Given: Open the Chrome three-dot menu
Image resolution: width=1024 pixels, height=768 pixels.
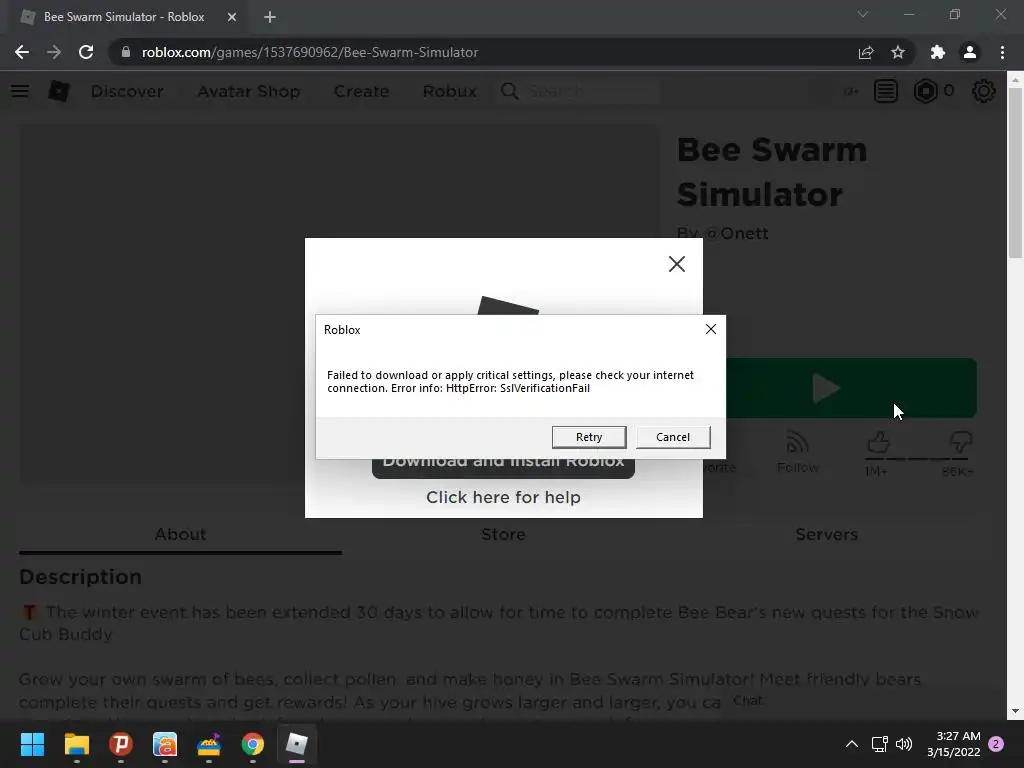Looking at the screenshot, I should tap(1002, 52).
